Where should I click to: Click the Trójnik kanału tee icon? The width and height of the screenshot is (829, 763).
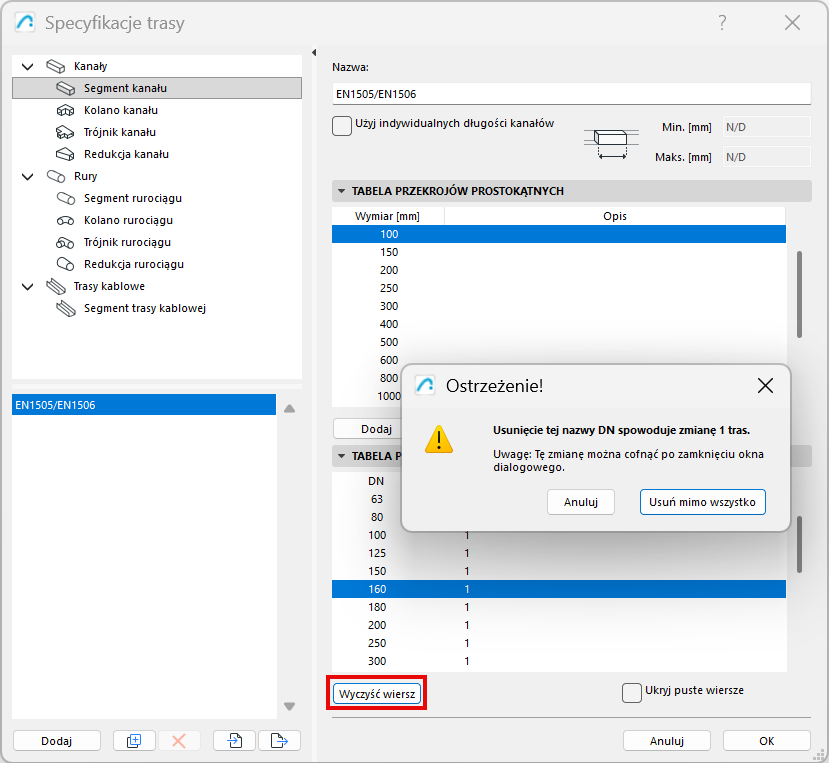coord(65,132)
